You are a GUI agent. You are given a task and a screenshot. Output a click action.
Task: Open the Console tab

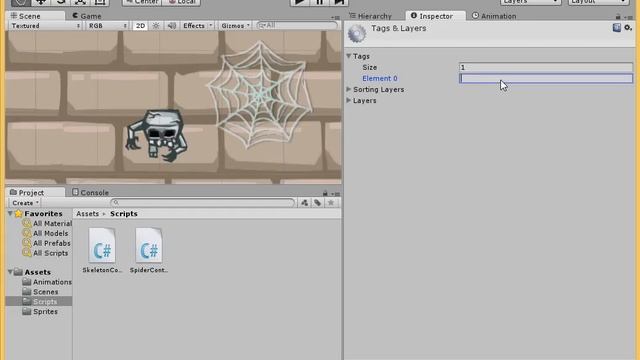90,192
